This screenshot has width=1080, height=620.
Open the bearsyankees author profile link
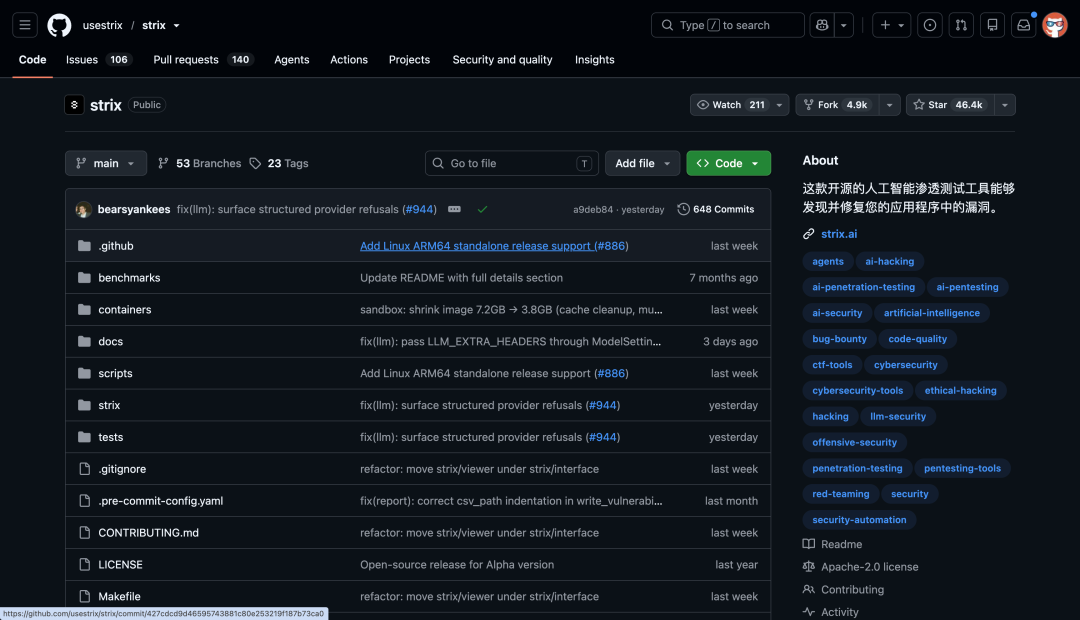click(134, 209)
